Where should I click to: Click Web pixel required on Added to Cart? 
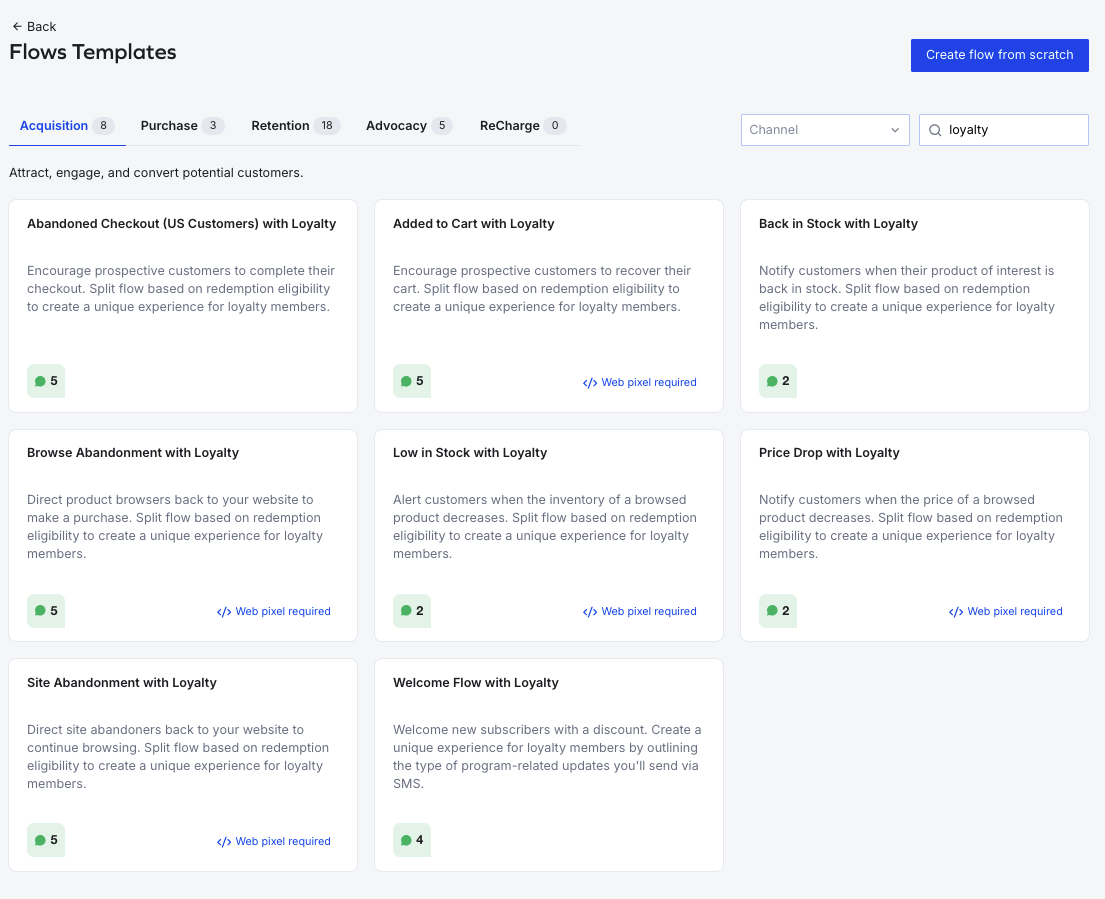(639, 383)
